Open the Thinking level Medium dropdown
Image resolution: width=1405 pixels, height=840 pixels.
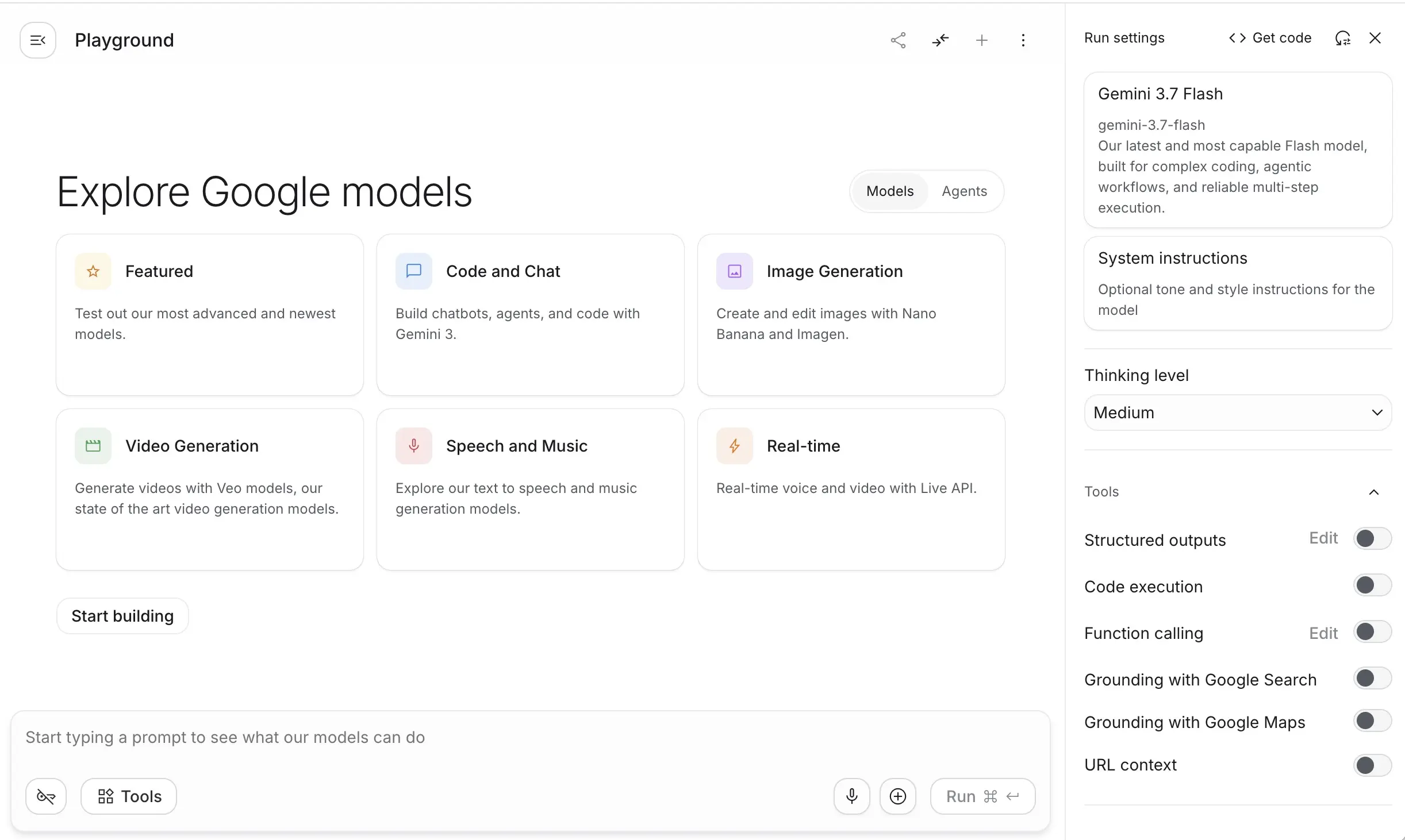(1238, 413)
